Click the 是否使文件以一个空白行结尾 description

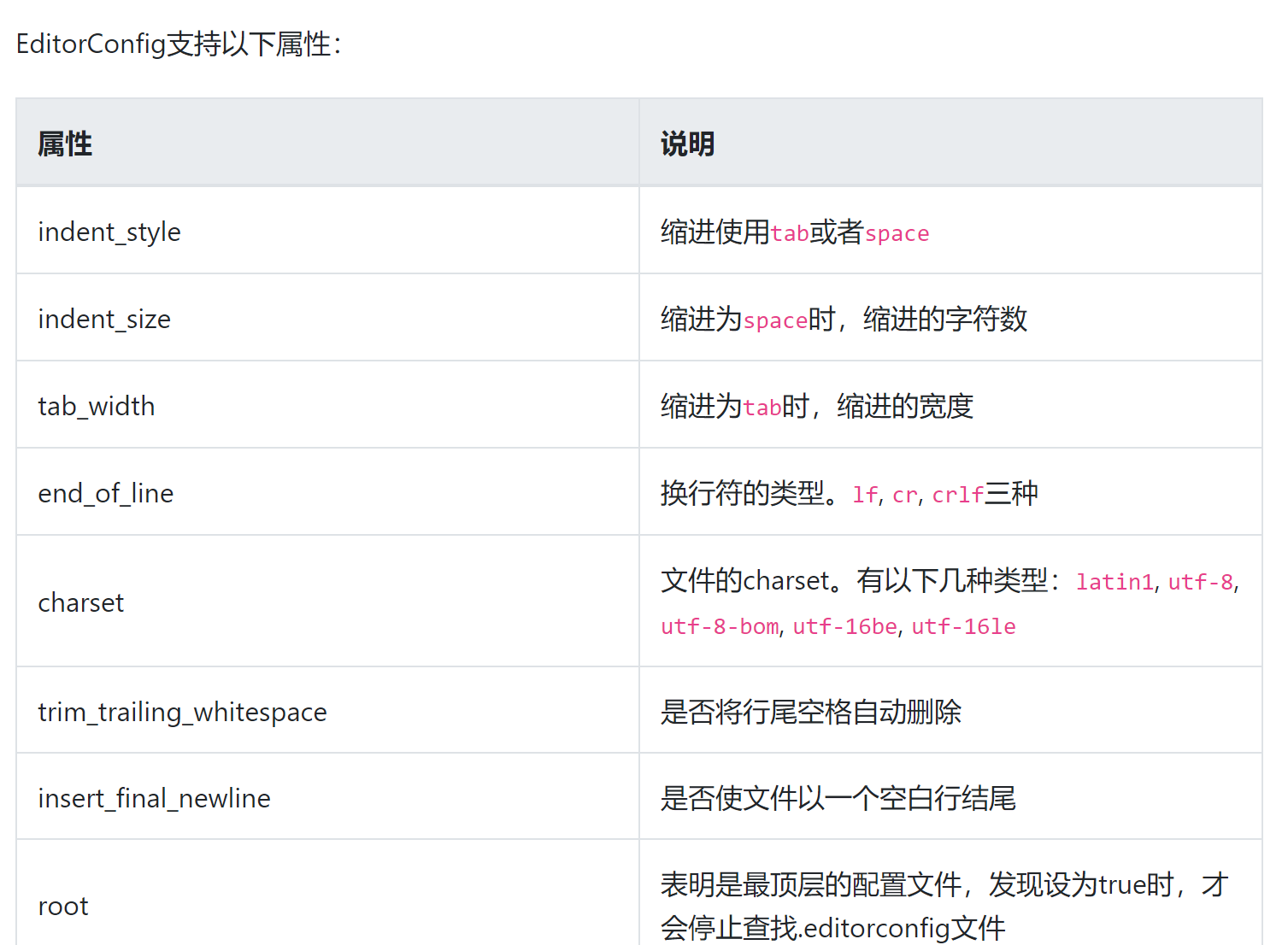838,799
